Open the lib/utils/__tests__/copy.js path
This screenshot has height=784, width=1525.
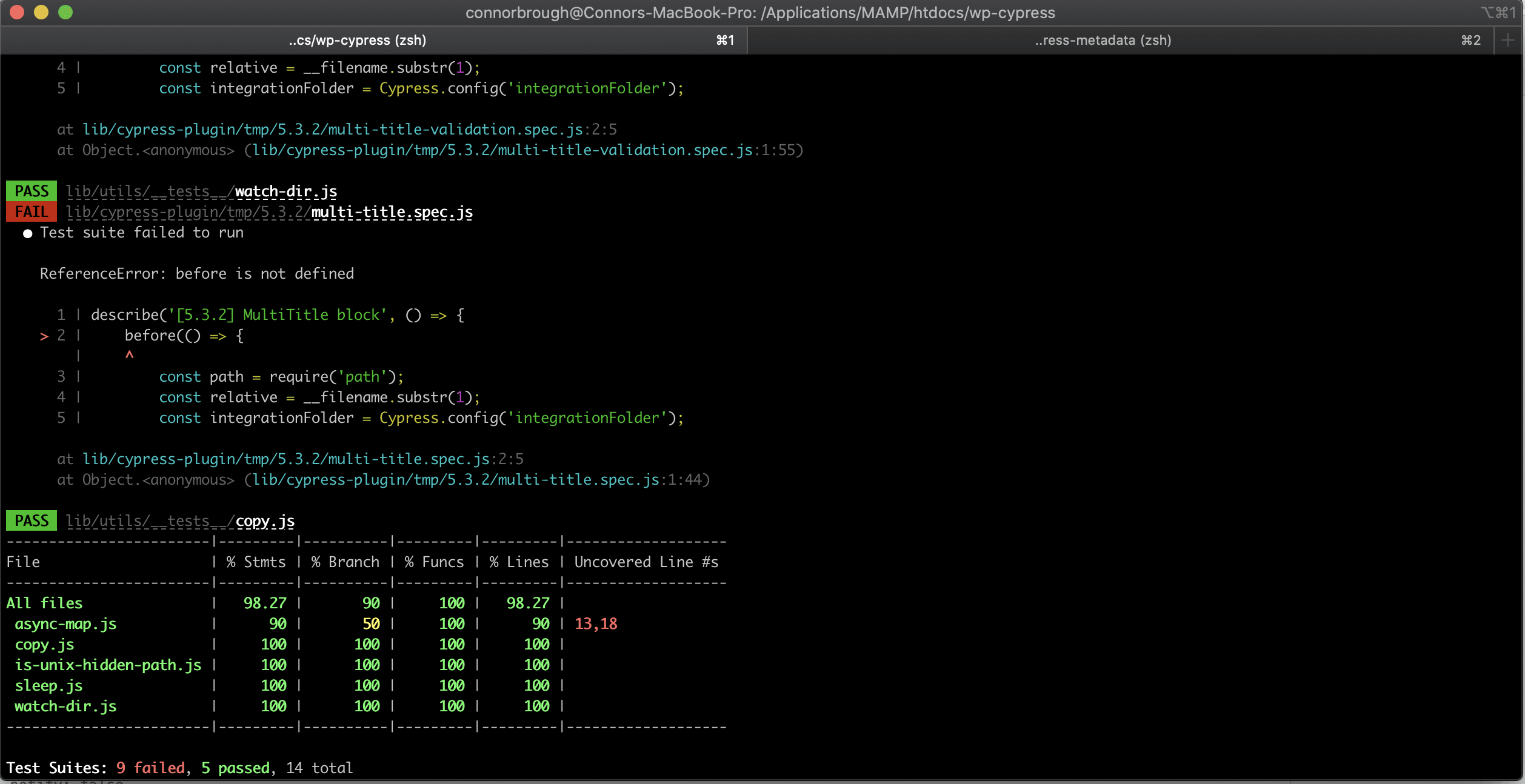coord(180,521)
